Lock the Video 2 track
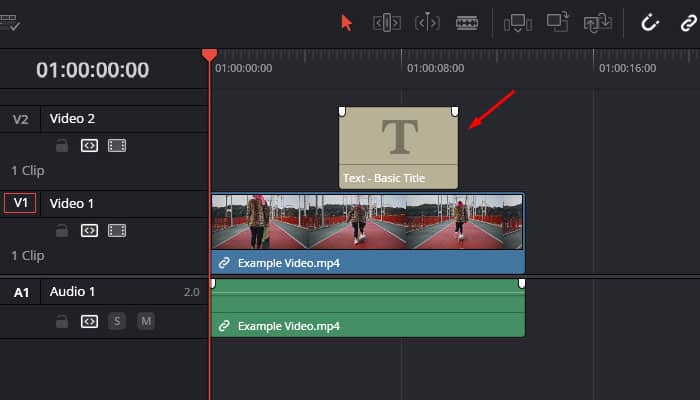Viewport: 700px width, 400px height. pyautogui.click(x=62, y=146)
